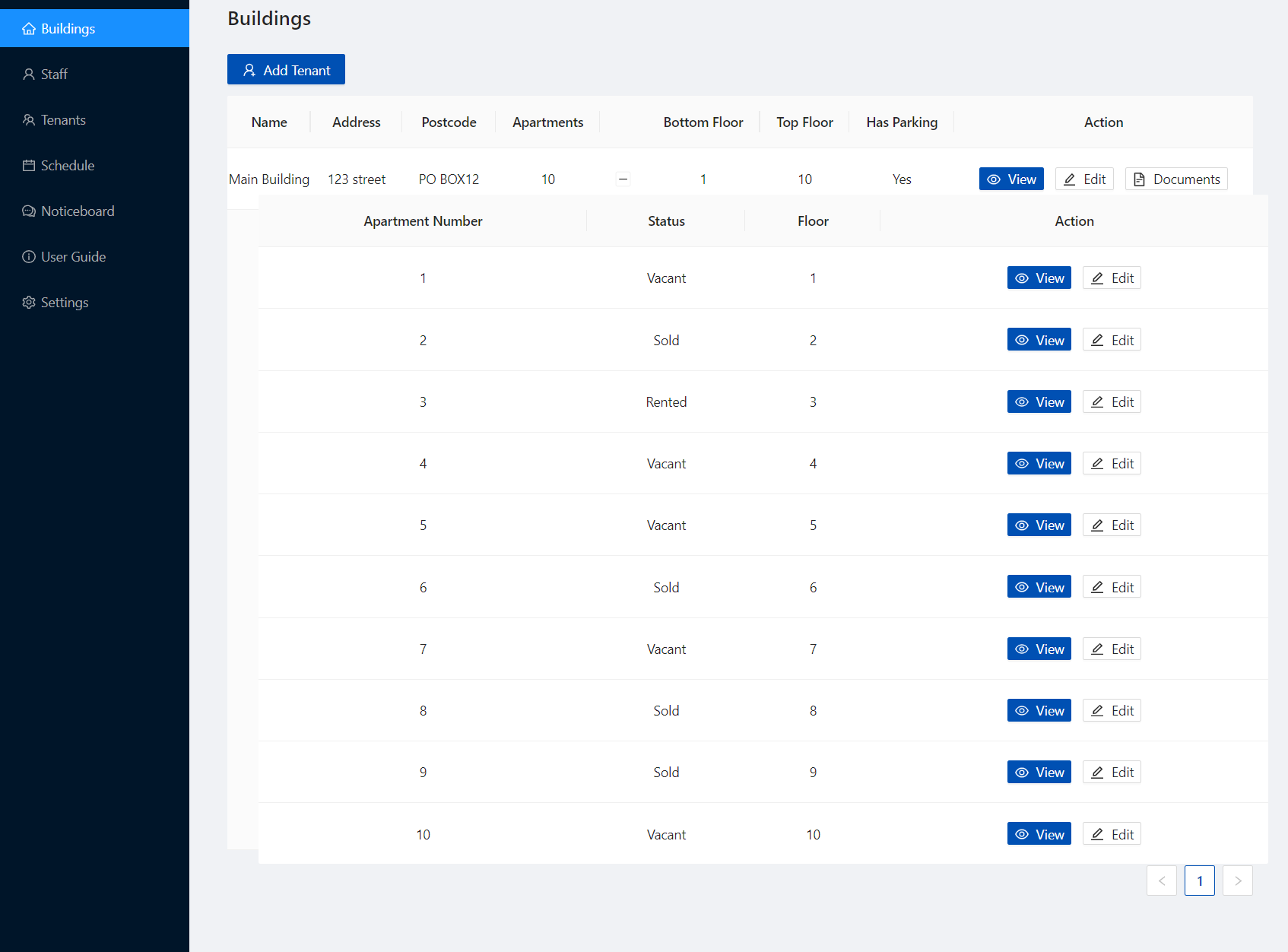This screenshot has height=952, width=1288.
Task: Click the Floor column header
Action: point(813,221)
